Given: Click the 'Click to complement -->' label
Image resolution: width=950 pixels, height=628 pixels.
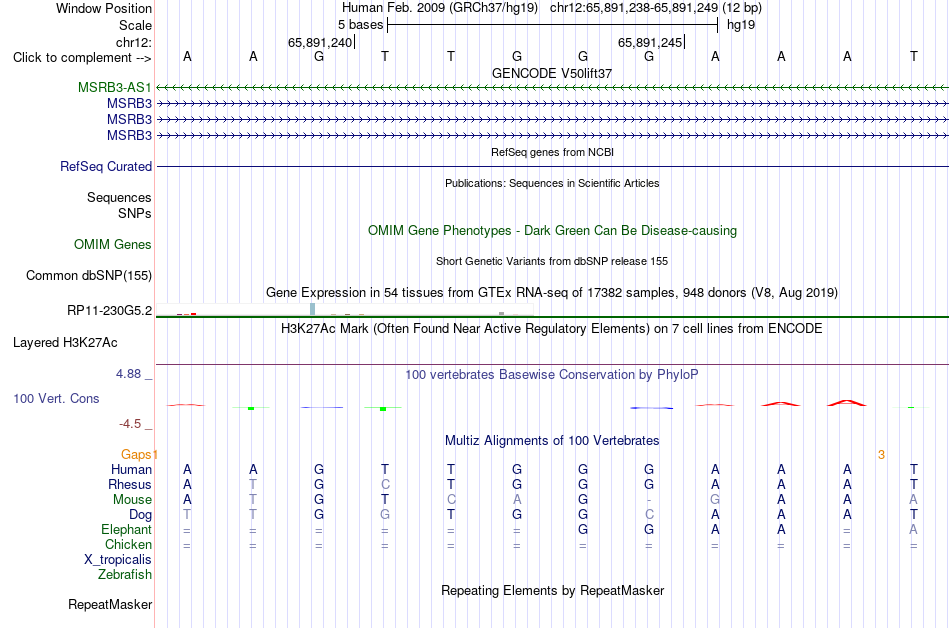Looking at the screenshot, I should tap(82, 58).
